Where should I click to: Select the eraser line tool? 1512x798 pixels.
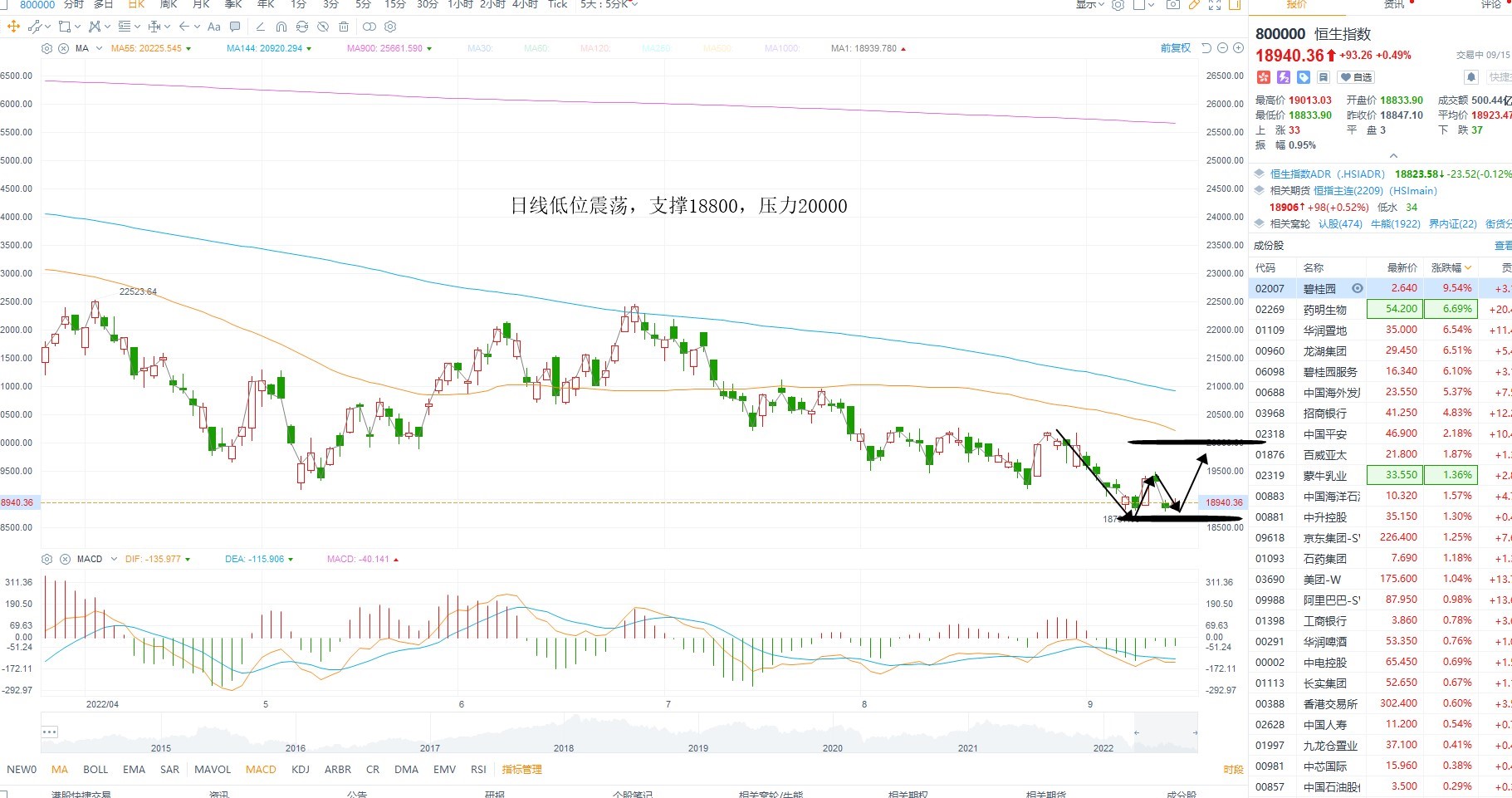(x=261, y=27)
